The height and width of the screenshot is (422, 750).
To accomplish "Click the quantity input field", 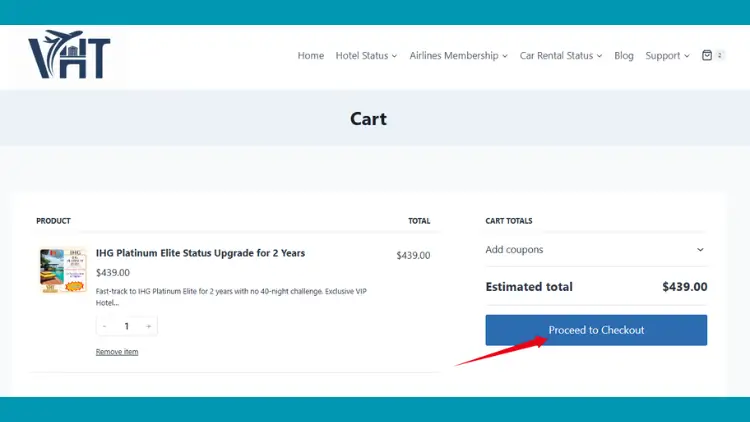I will [127, 326].
